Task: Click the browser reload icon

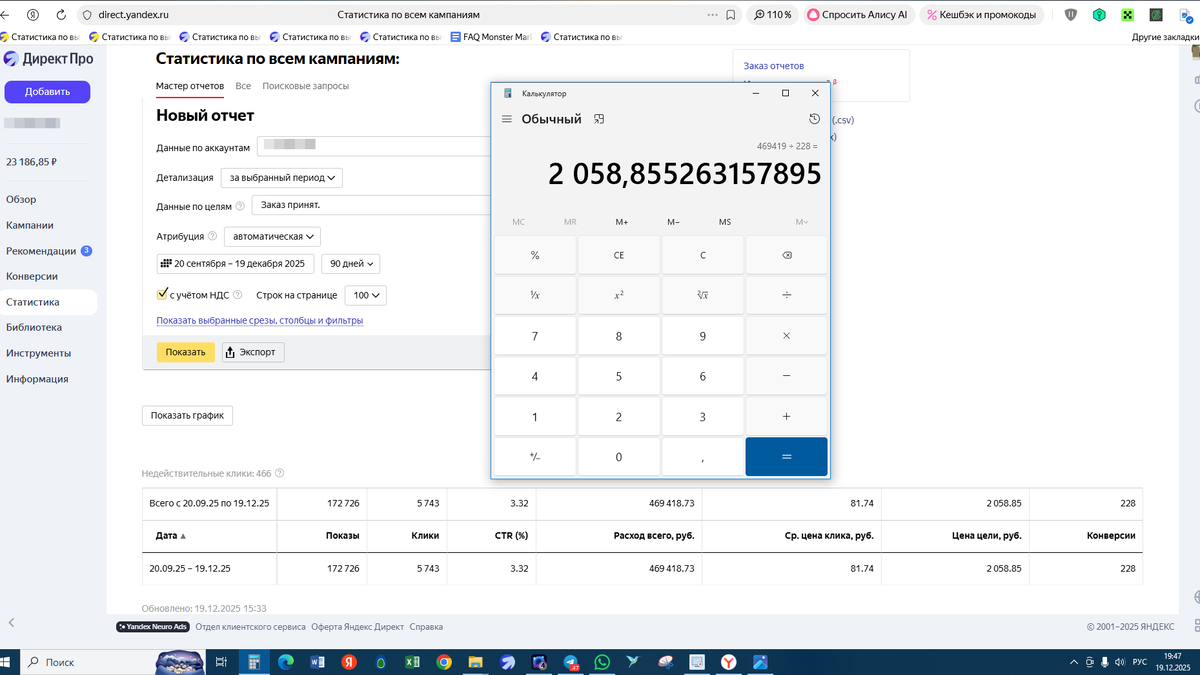Action: 61,15
